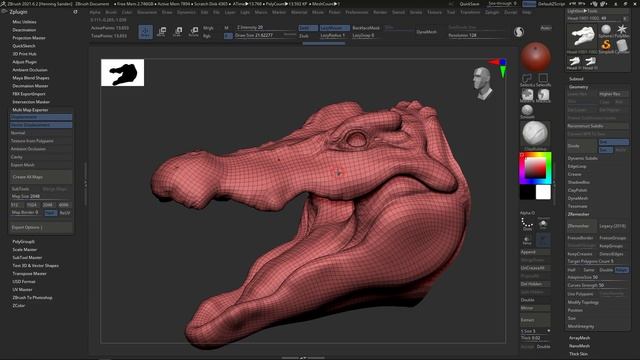Select the white secondary color swatch

(543, 192)
